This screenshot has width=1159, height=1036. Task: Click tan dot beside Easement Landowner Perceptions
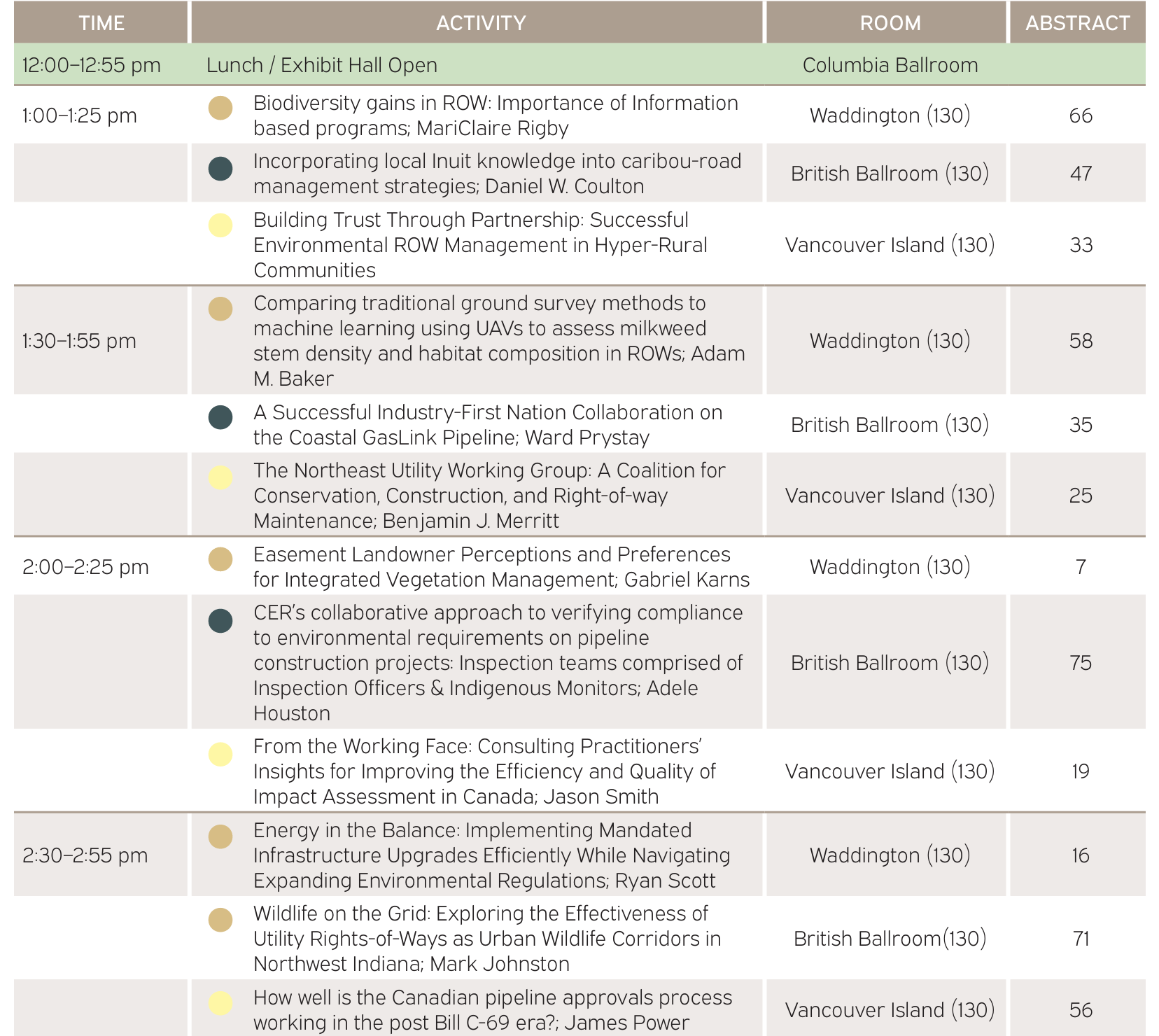[x=220, y=559]
